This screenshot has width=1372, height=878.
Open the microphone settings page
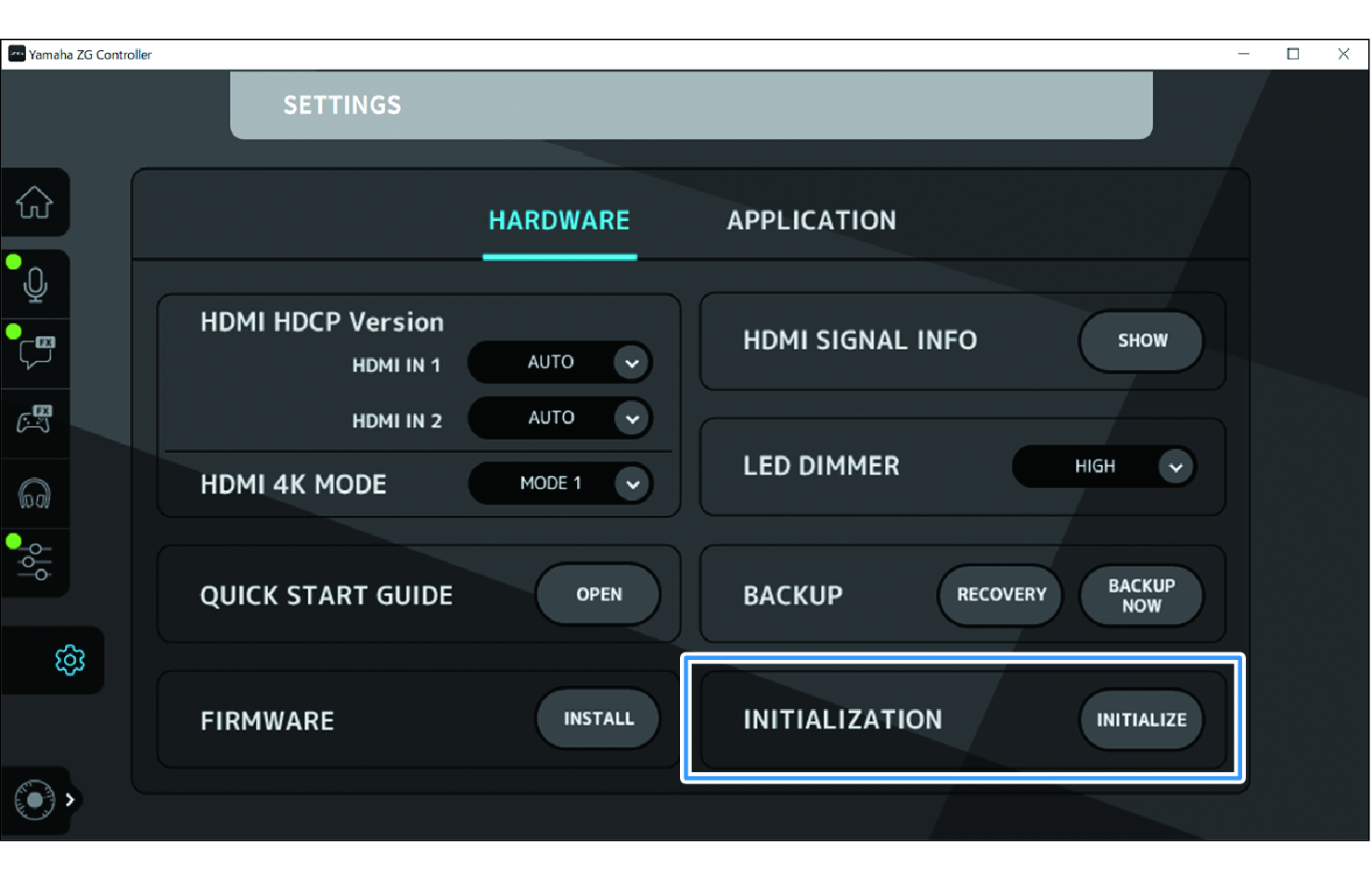pos(35,285)
